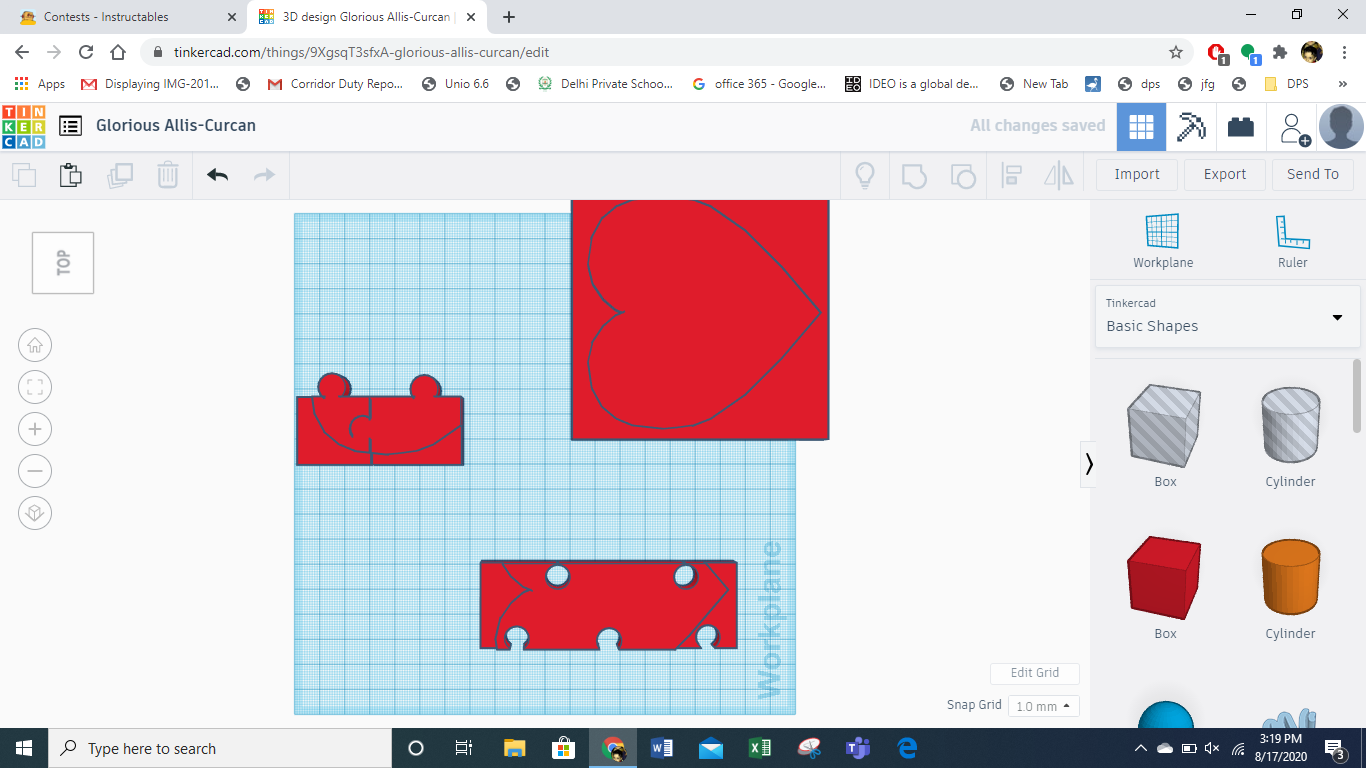
Task: Click the Home view button
Action: (x=35, y=345)
